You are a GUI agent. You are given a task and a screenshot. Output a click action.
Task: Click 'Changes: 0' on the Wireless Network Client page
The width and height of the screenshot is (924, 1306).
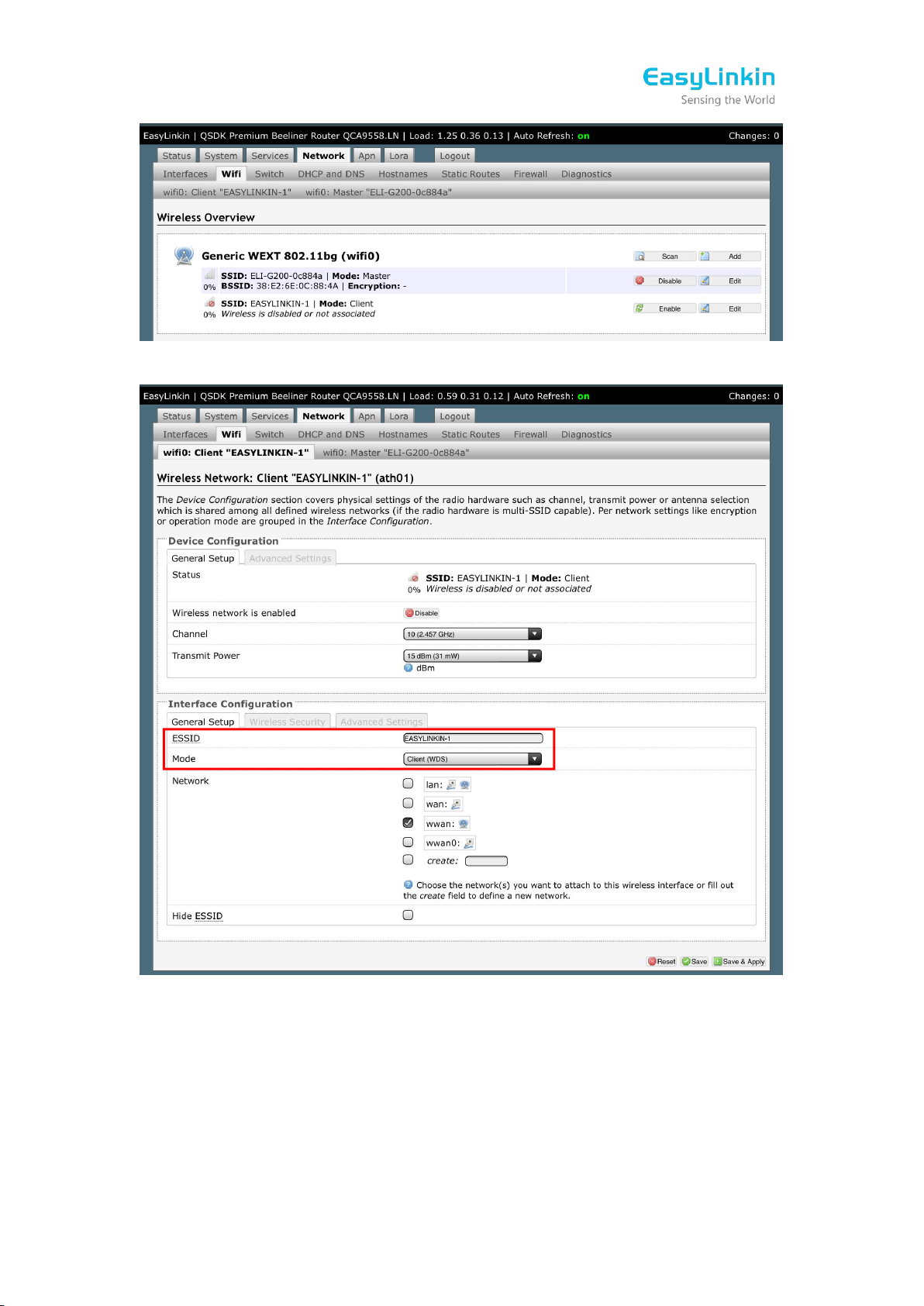coord(753,396)
